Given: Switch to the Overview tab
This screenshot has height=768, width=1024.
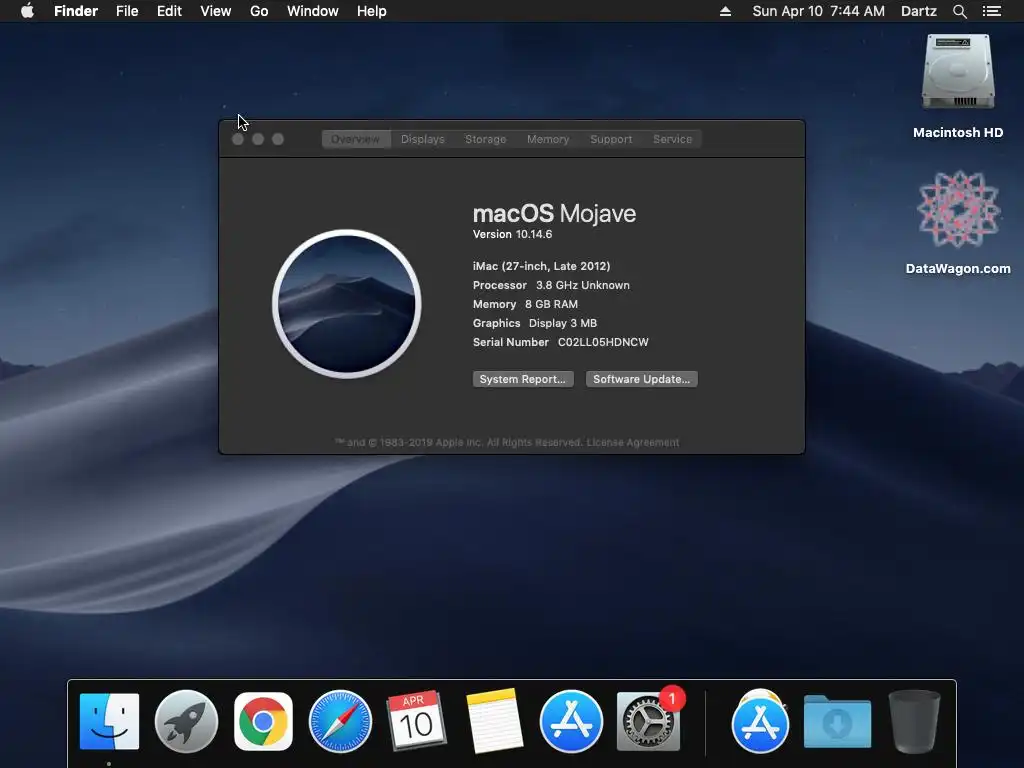Looking at the screenshot, I should 356,139.
